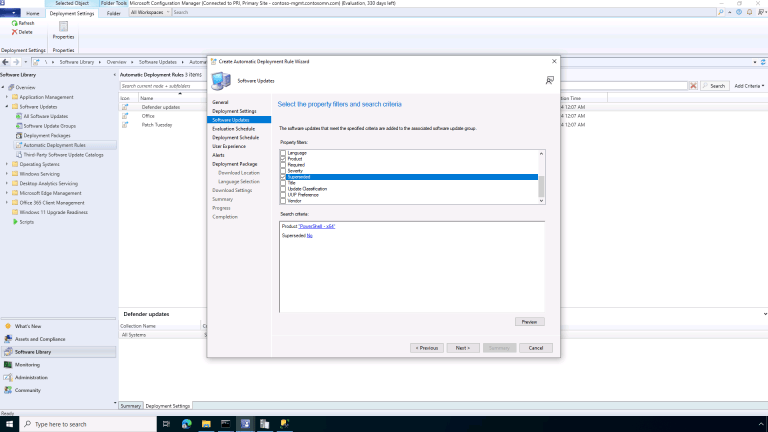Click the Previous button in the wizard

(x=427, y=348)
